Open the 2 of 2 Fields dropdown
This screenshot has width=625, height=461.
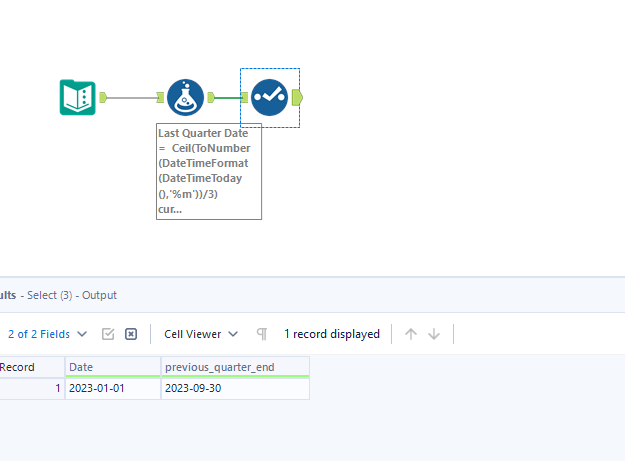47,334
